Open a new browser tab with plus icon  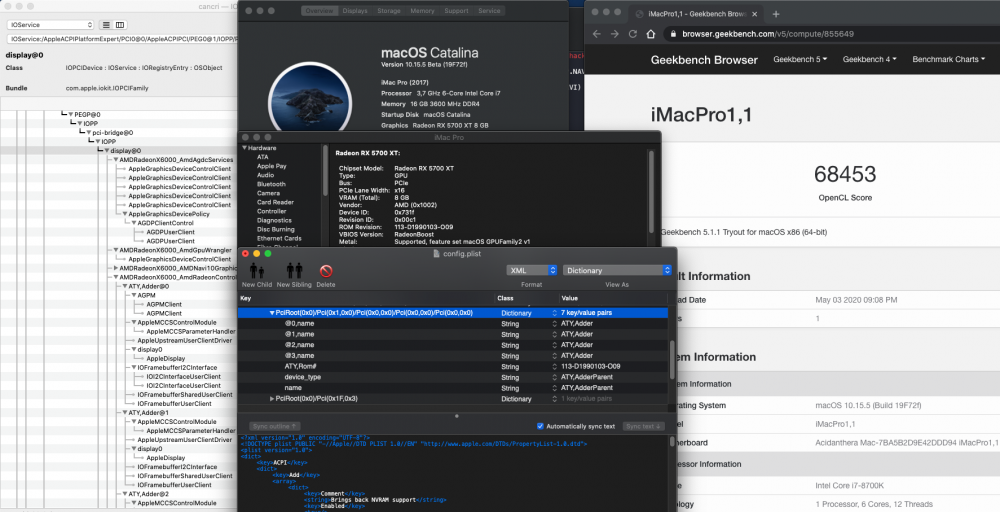point(776,14)
